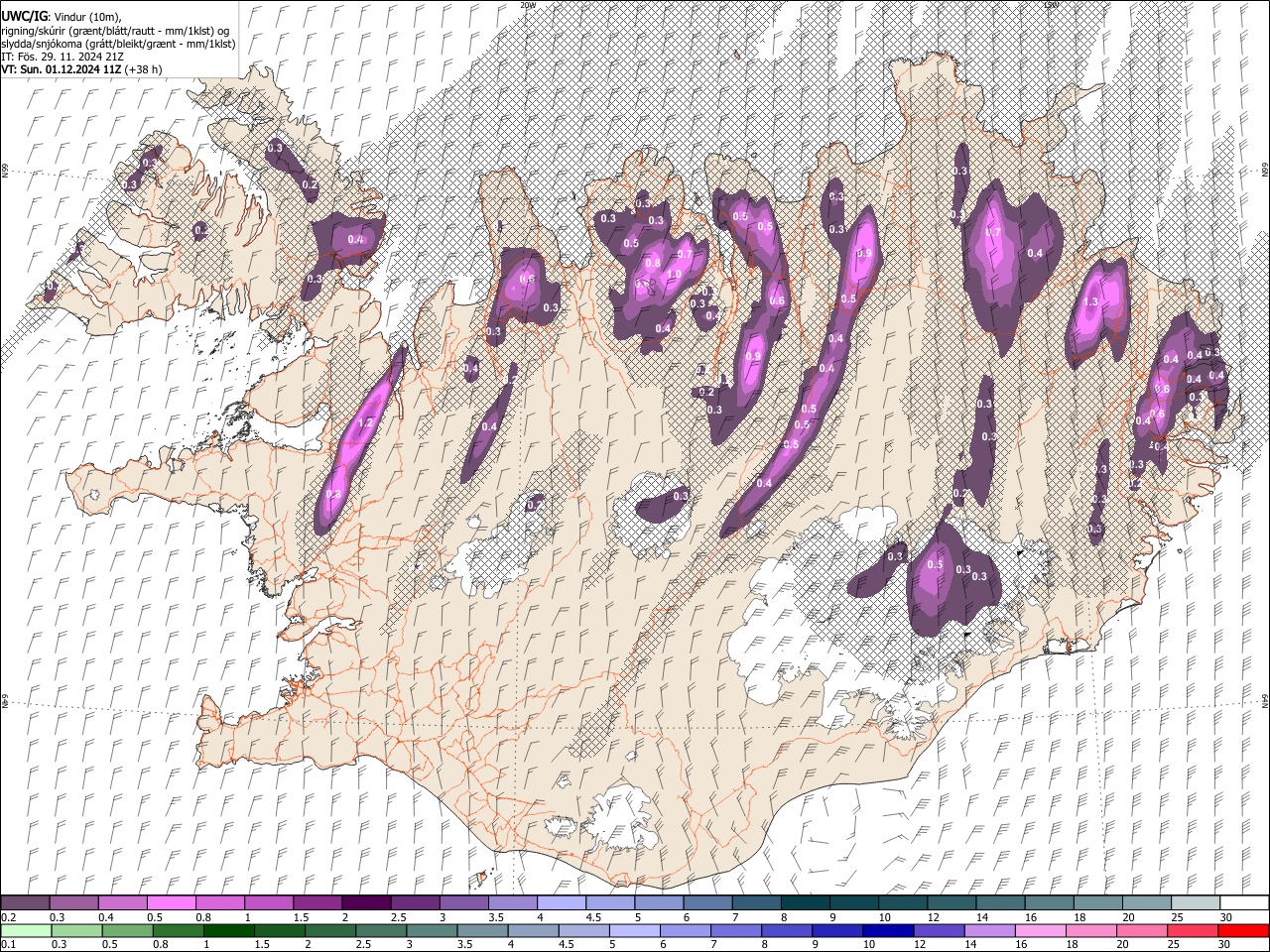The width and height of the screenshot is (1270, 952).
Task: Click the lightest green 0.1–0.3 swatch in rain scale
Action: point(25,930)
